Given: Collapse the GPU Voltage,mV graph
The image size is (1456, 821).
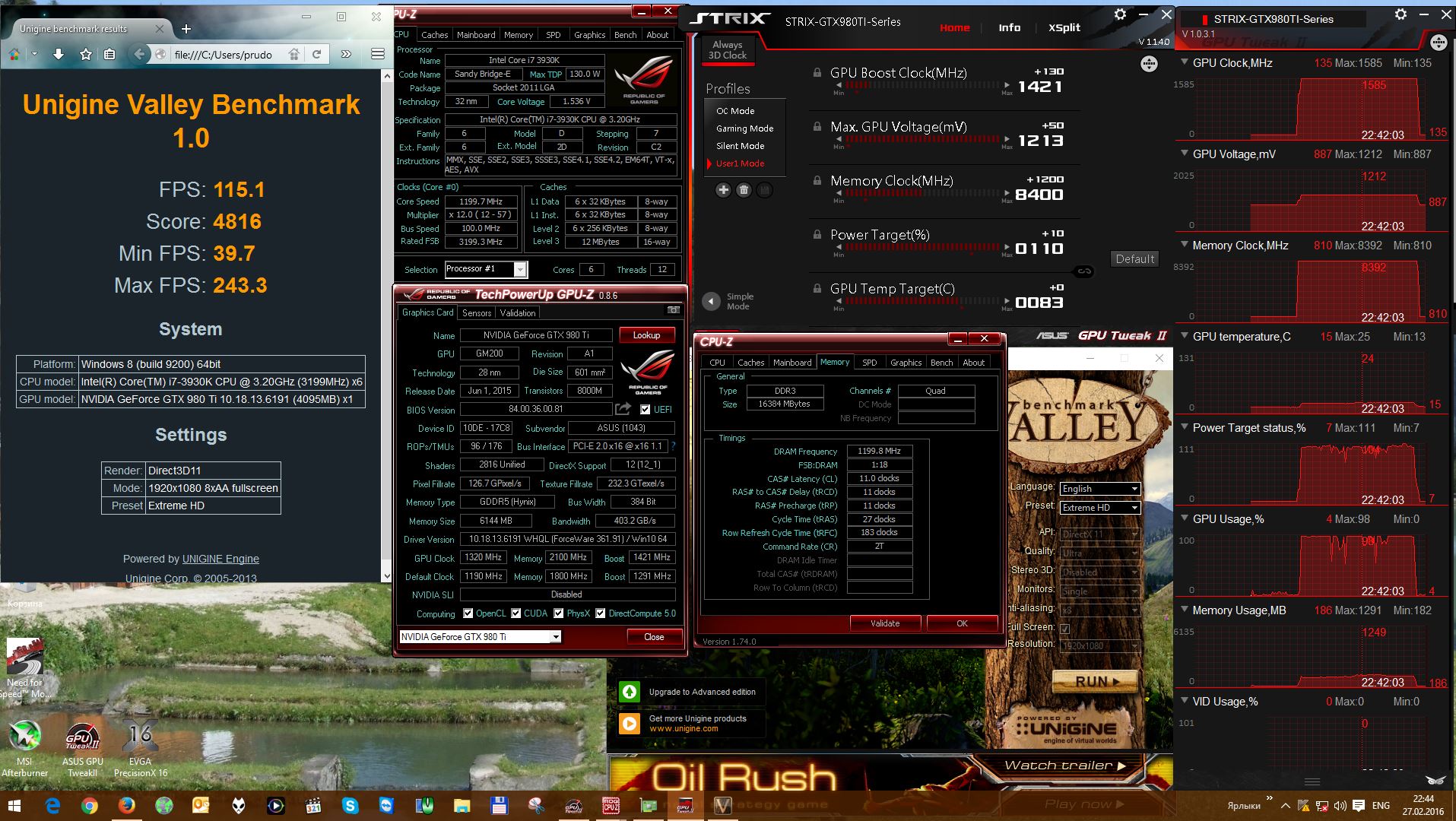Looking at the screenshot, I should (x=1185, y=154).
